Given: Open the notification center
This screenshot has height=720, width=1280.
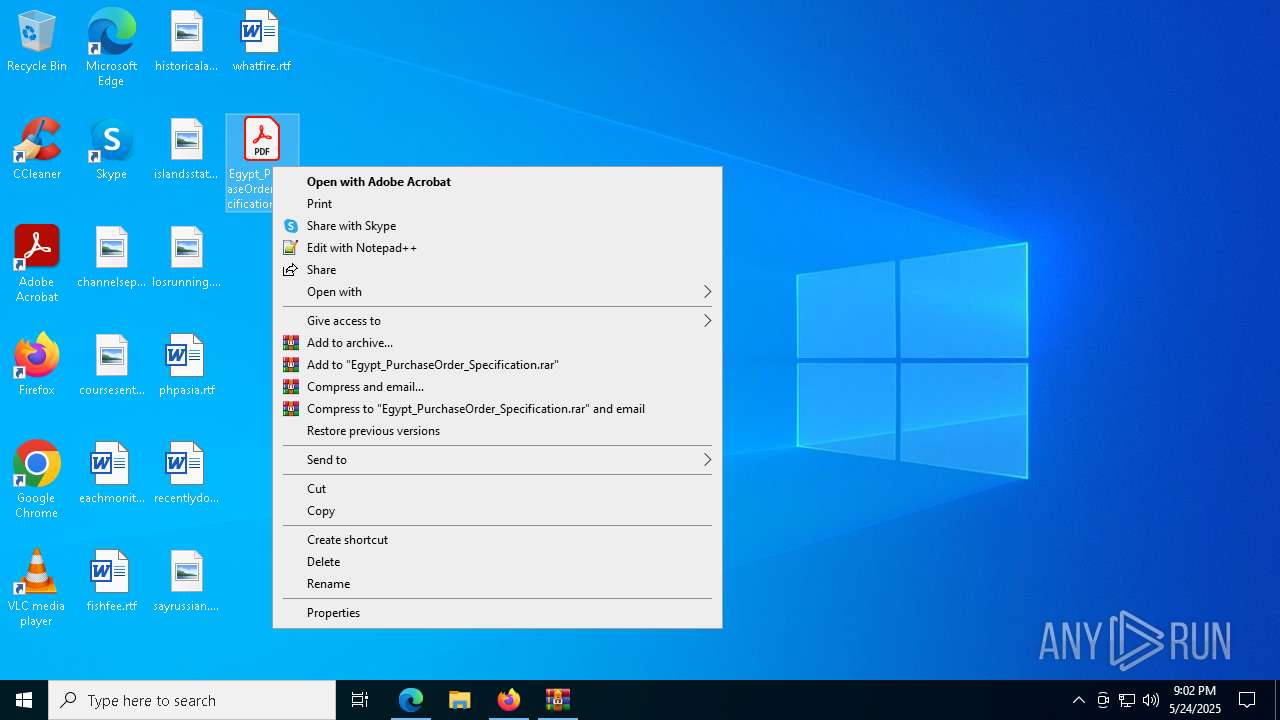Looking at the screenshot, I should tap(1247, 700).
